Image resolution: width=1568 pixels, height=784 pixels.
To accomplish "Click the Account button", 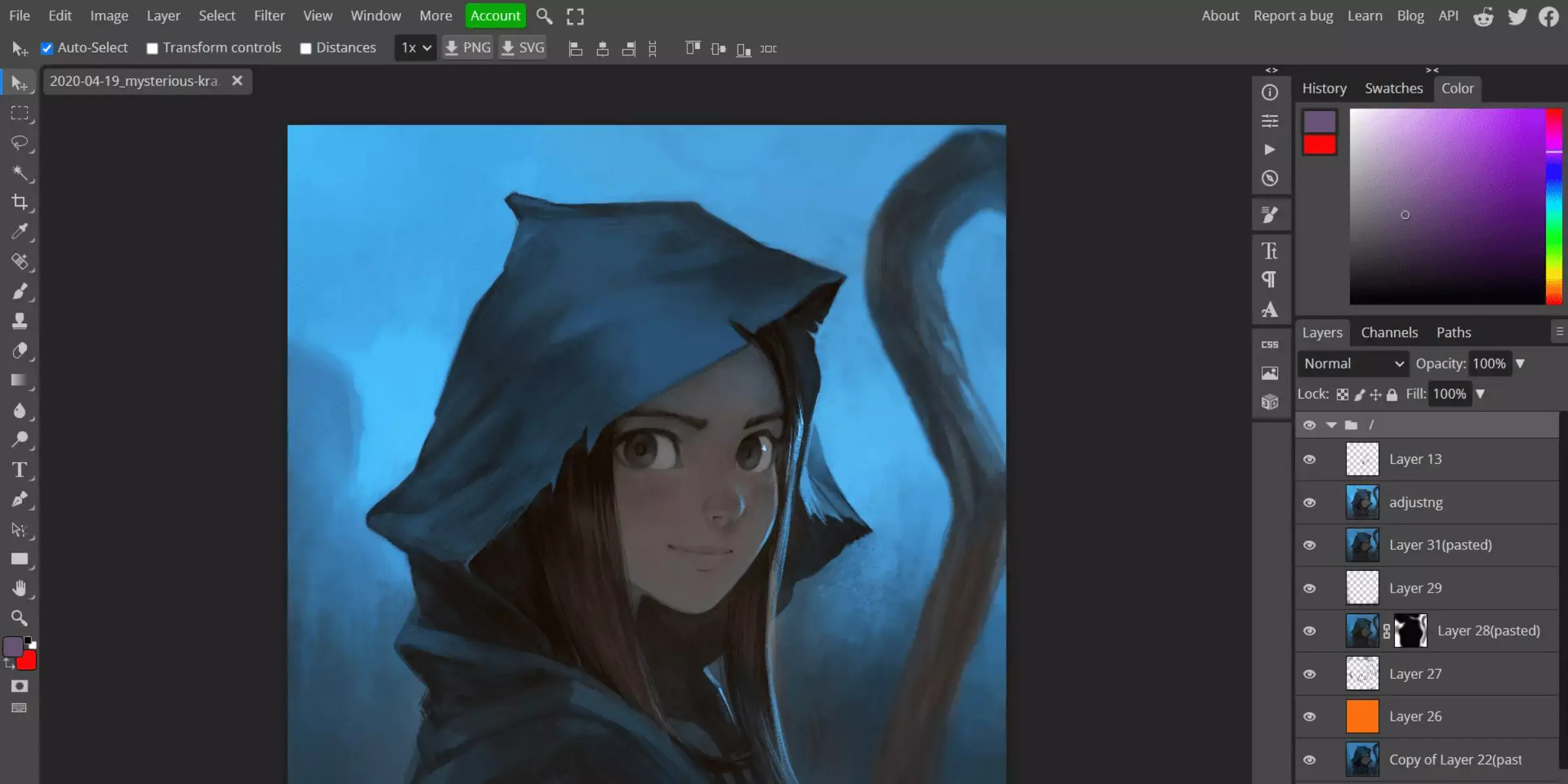I will [x=495, y=15].
